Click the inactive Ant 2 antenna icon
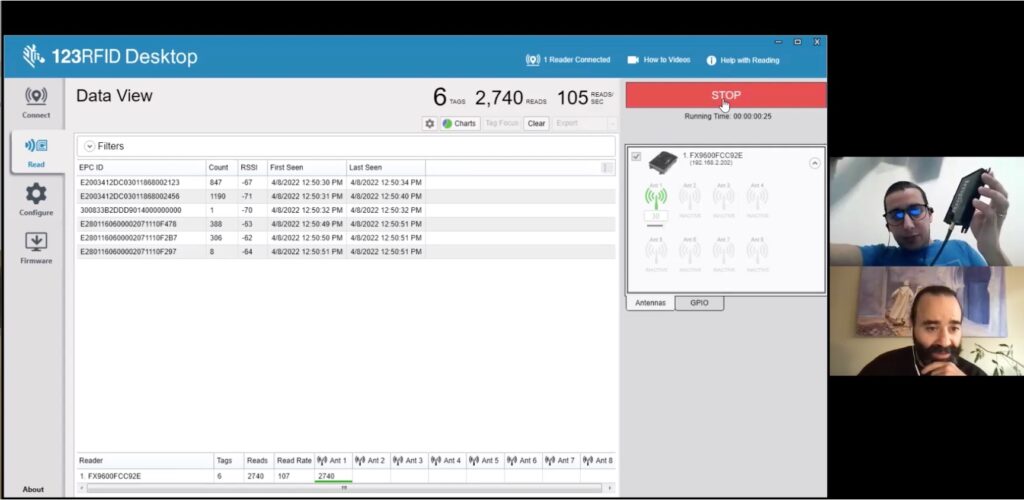 (x=690, y=198)
